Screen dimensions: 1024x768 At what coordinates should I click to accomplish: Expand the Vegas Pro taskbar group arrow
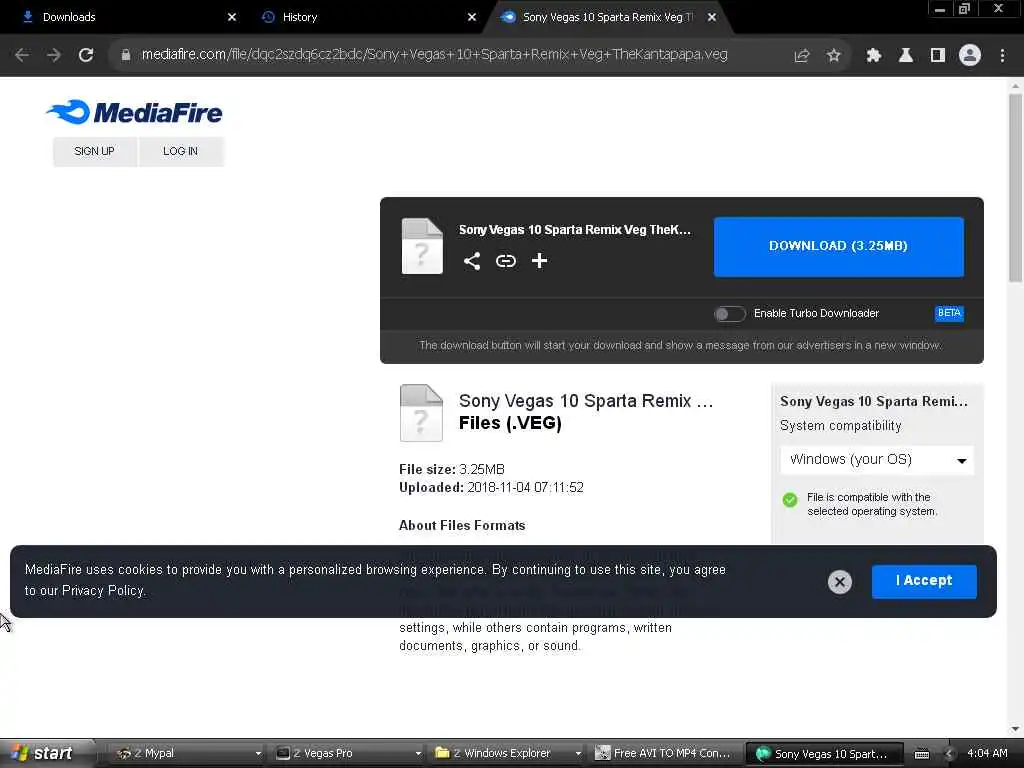tap(418, 754)
